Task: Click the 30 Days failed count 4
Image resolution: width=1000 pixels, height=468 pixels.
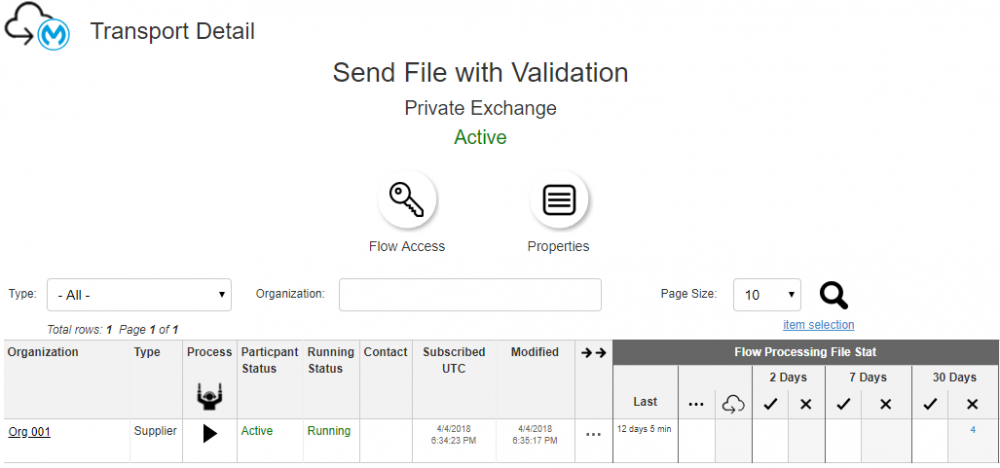Action: [x=972, y=430]
